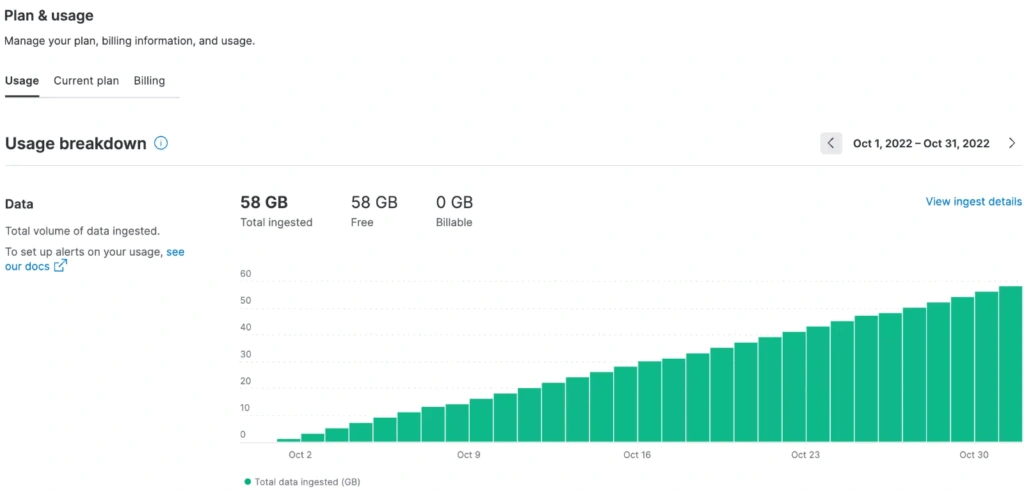Image resolution: width=1024 pixels, height=492 pixels.
Task: Click the Plan & usage page title
Action: pos(51,15)
